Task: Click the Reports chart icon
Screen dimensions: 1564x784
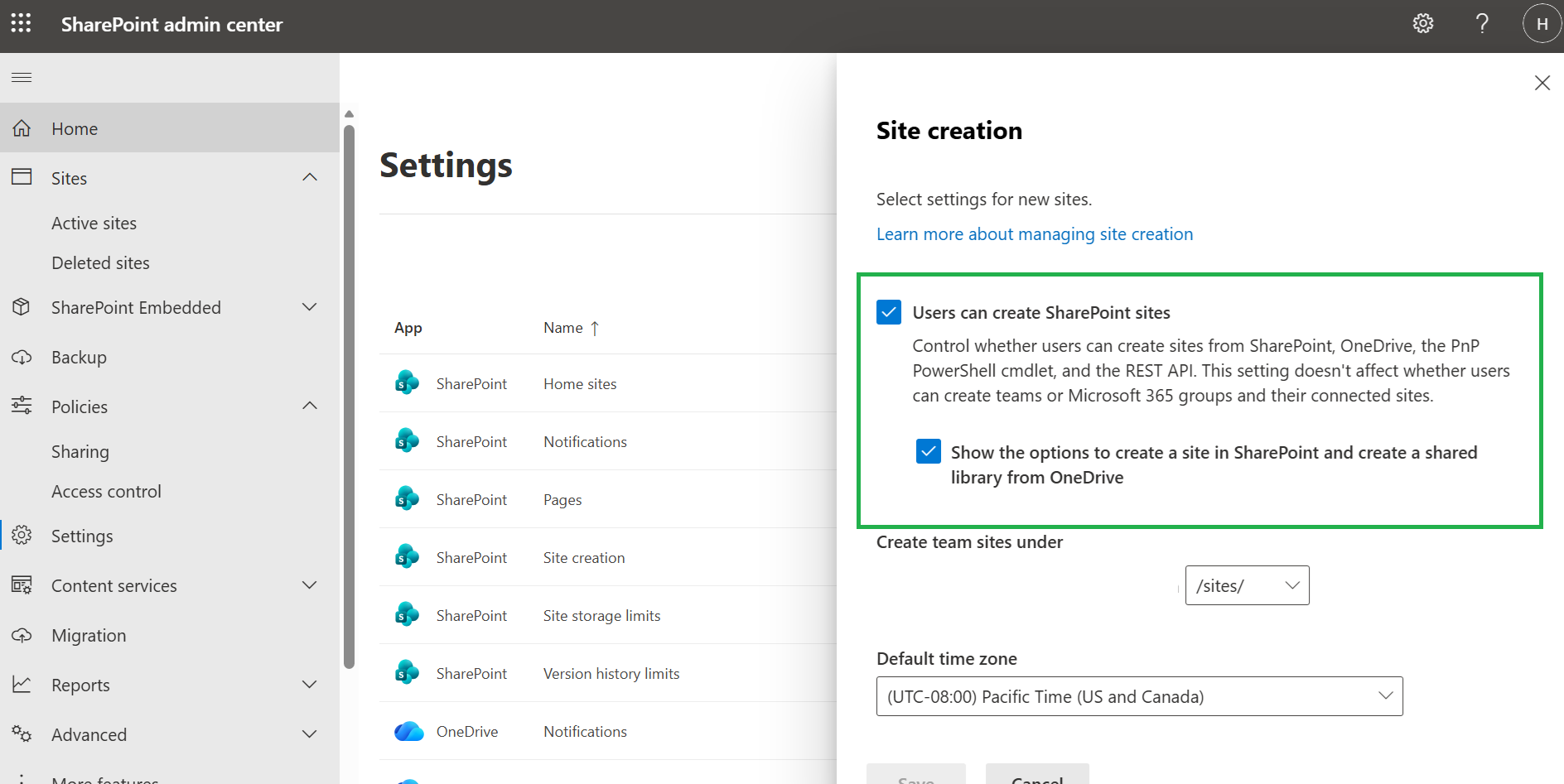Action: [x=22, y=684]
